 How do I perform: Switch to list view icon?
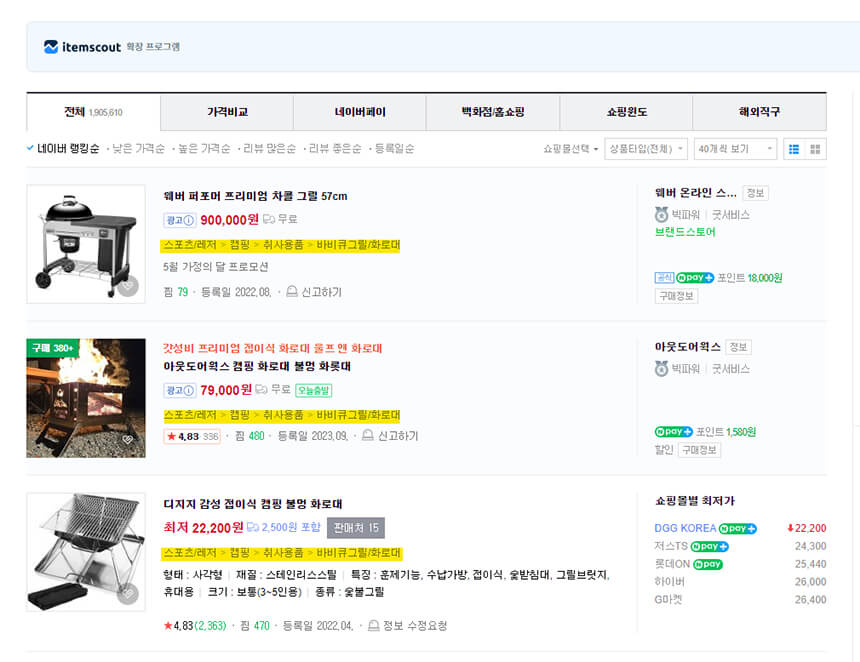click(x=794, y=149)
